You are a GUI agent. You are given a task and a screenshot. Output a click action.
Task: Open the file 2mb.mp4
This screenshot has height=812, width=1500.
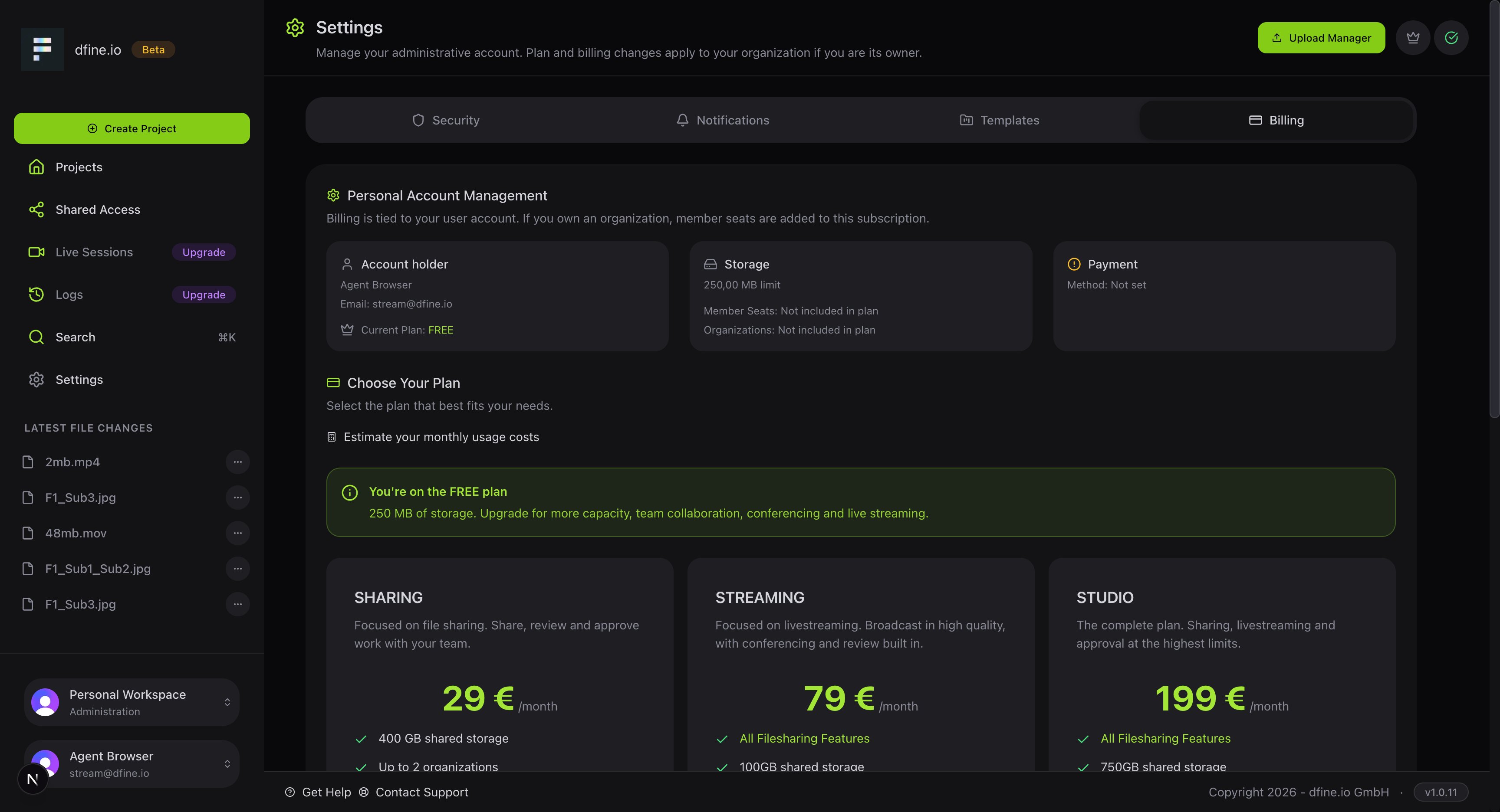(x=73, y=462)
